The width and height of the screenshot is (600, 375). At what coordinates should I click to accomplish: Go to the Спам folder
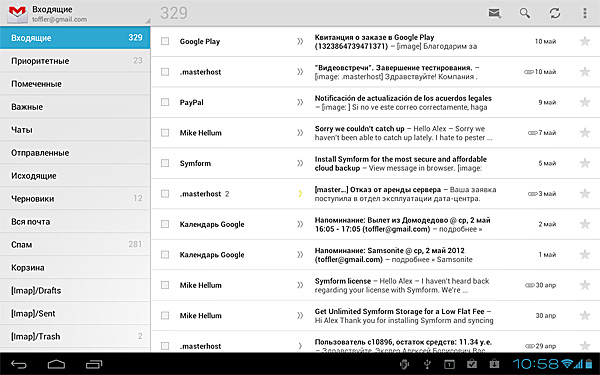[x=75, y=245]
